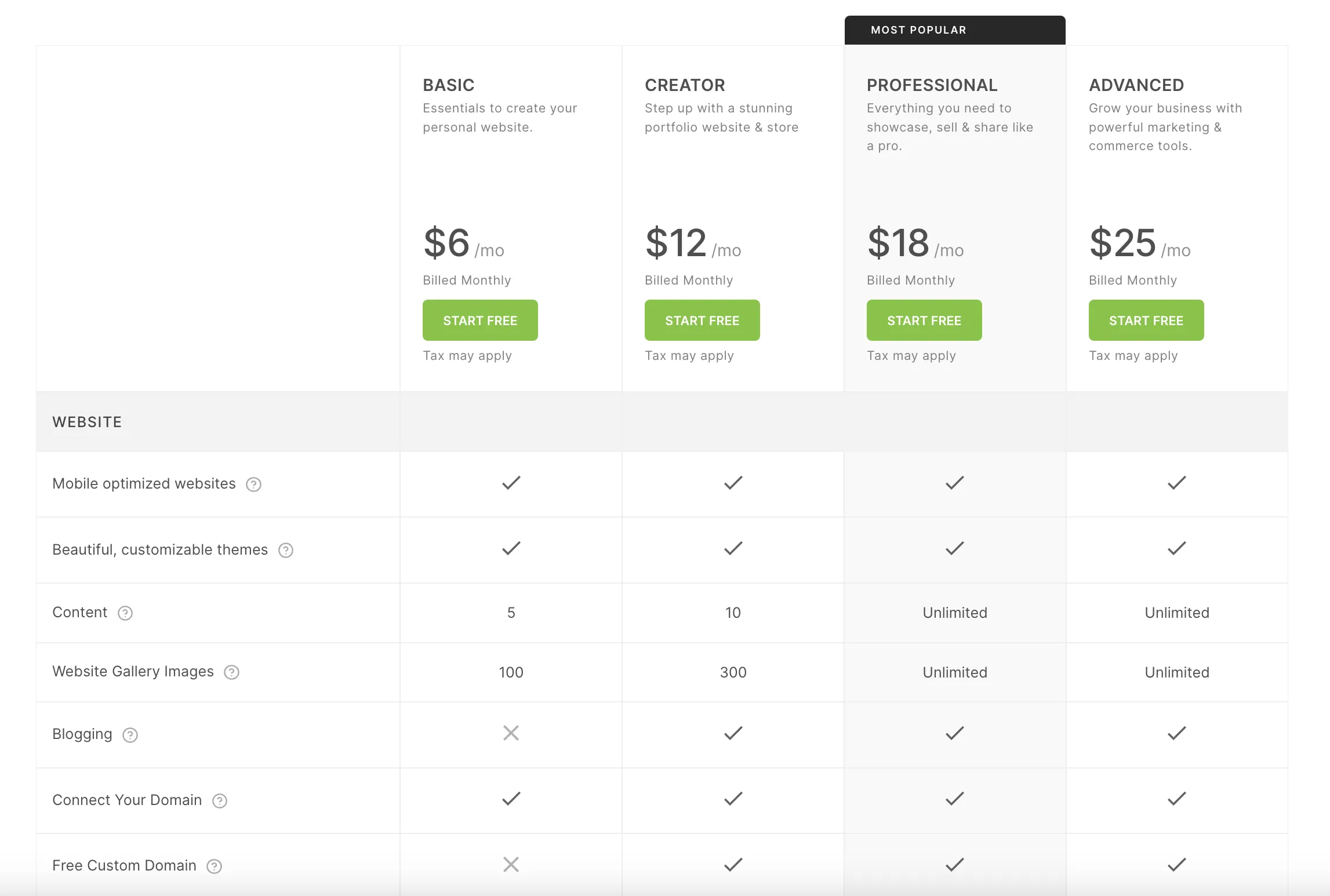
Task: Click help icon beside Connect Your Domain
Action: coord(220,801)
